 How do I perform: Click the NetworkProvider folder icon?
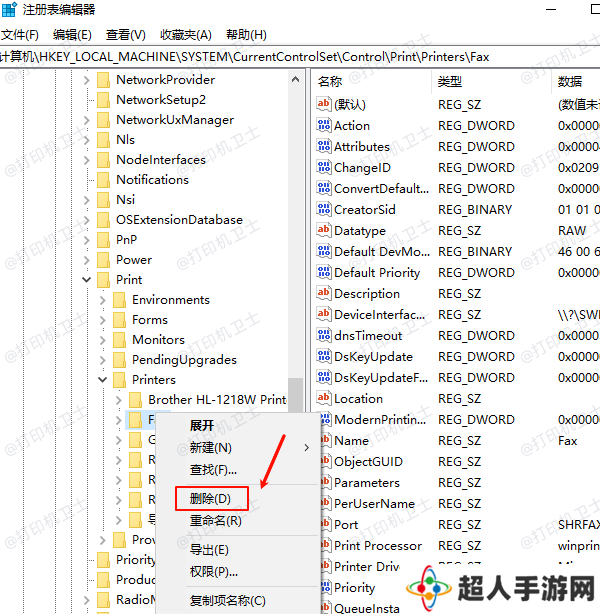103,80
